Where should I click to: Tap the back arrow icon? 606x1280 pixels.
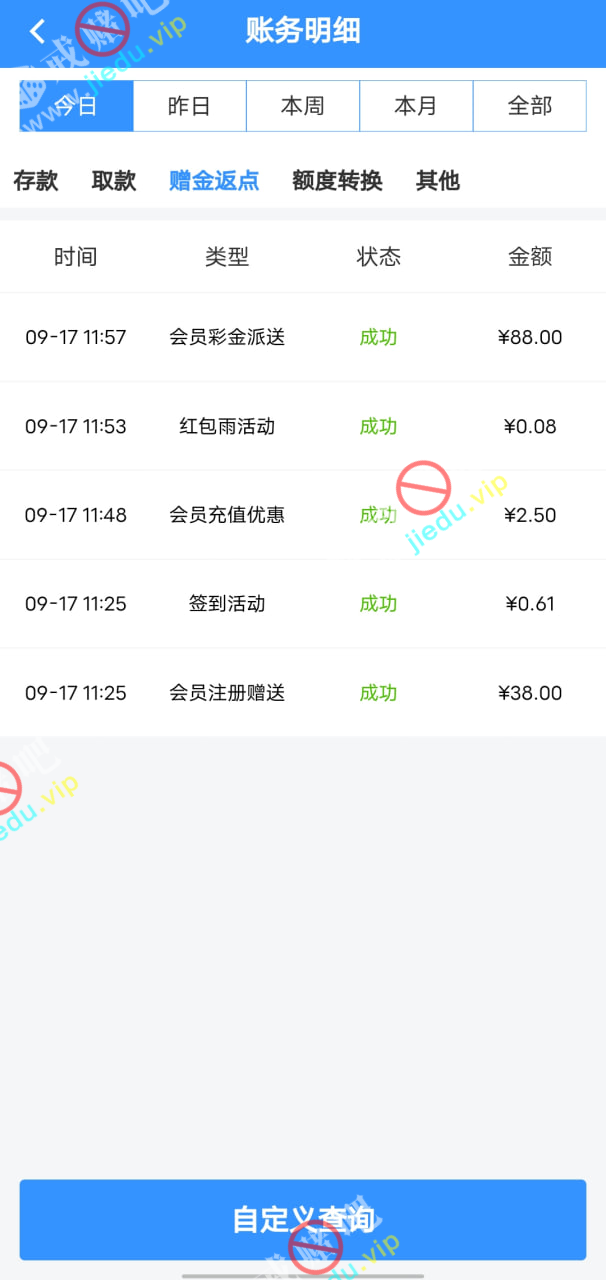pyautogui.click(x=38, y=32)
